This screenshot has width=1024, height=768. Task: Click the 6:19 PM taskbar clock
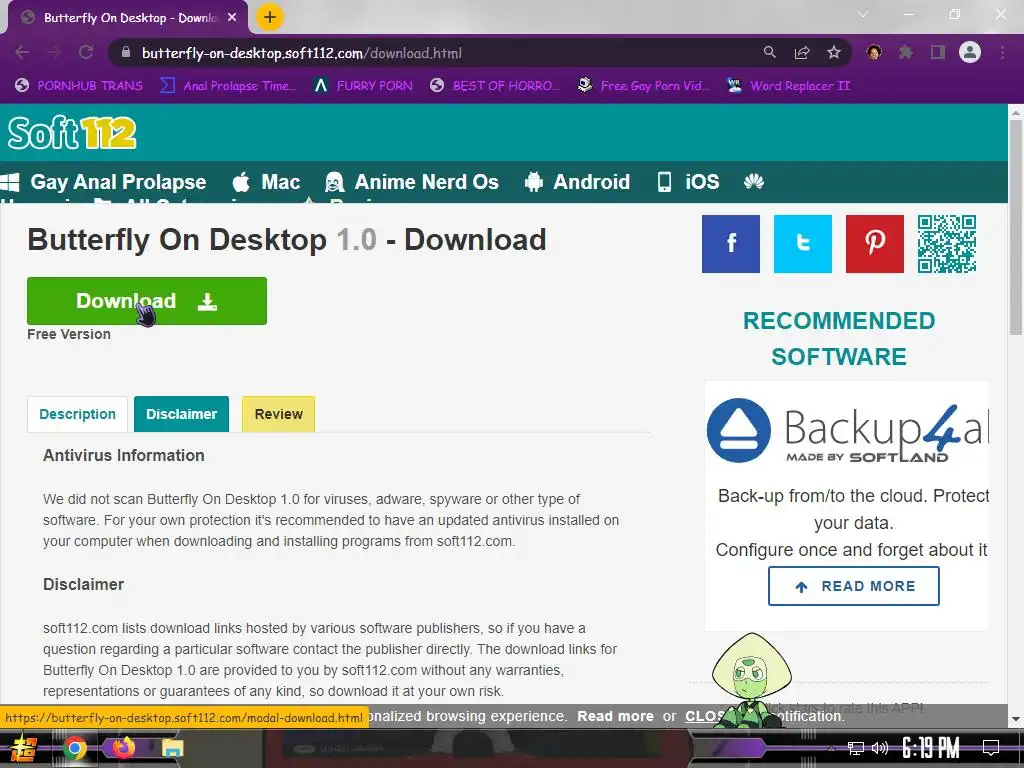[x=931, y=748]
